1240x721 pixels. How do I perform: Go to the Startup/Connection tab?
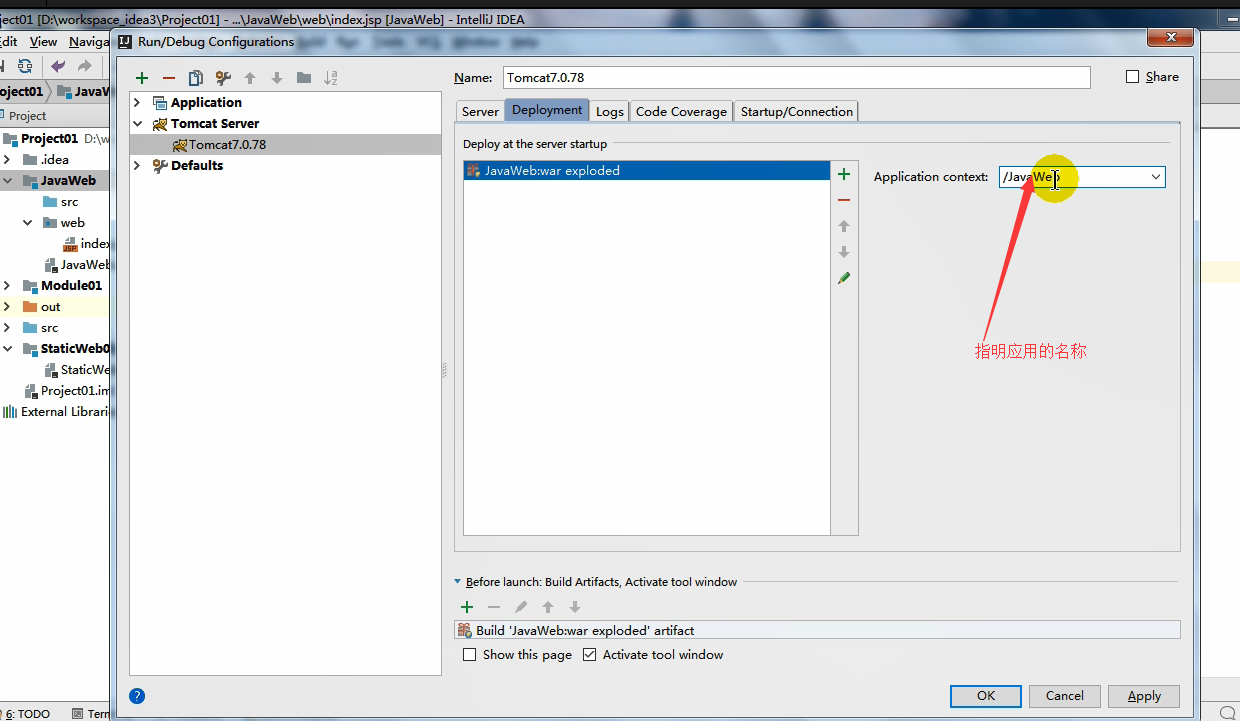pyautogui.click(x=797, y=111)
